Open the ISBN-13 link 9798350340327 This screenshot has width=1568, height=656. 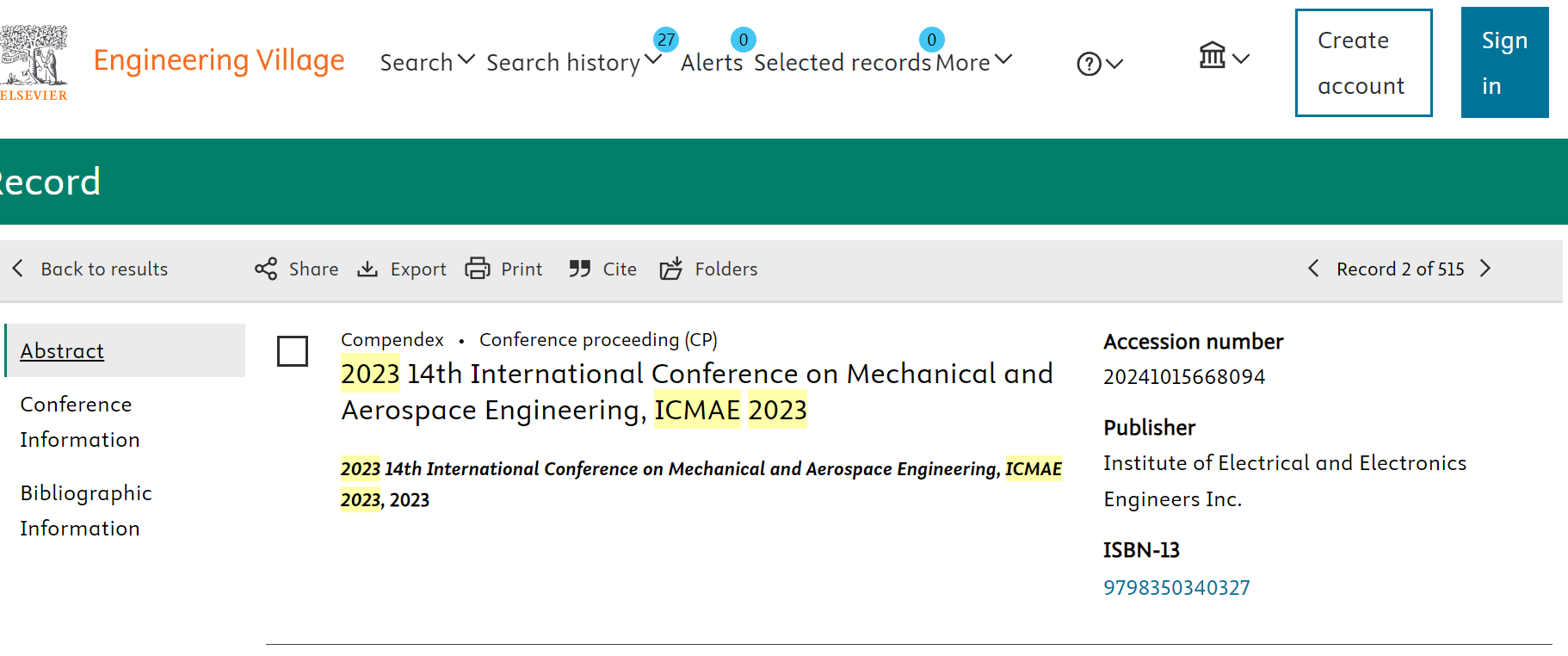1176,588
